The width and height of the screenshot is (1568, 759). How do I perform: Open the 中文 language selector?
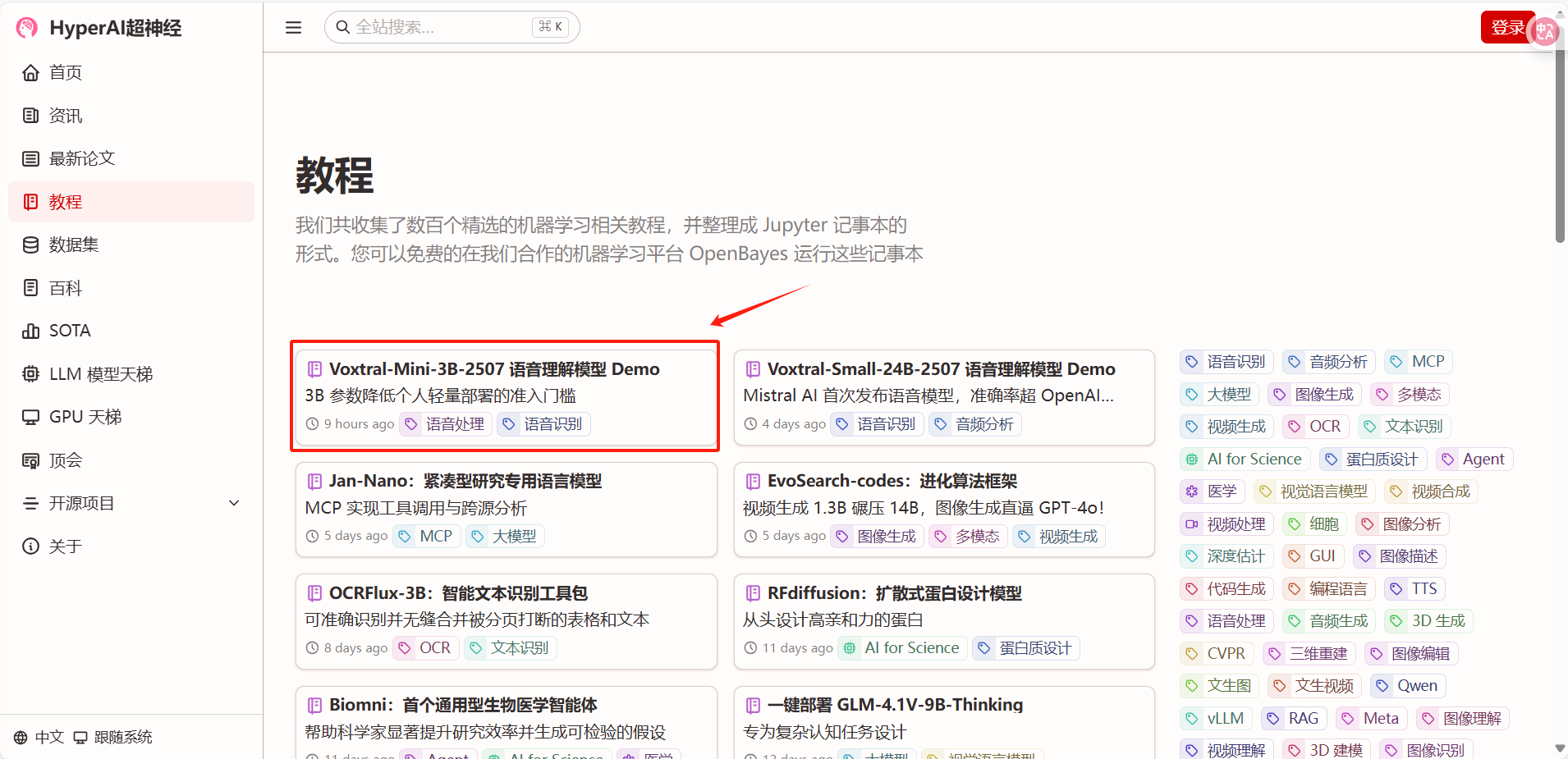coord(39,737)
